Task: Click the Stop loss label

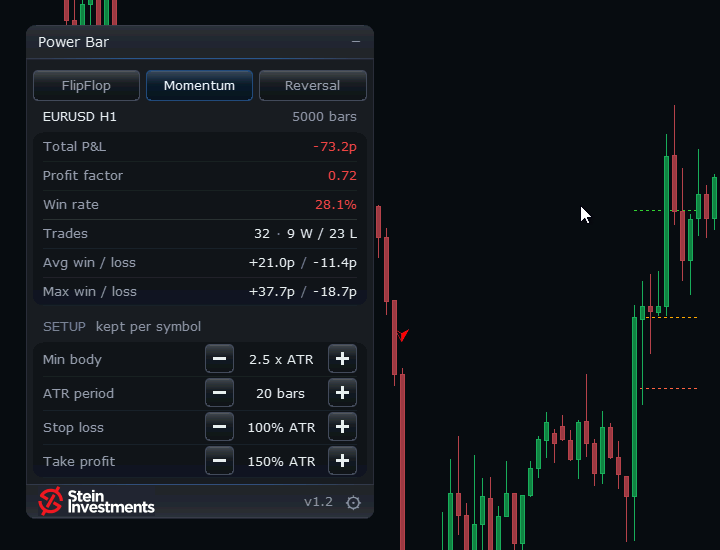Action: pyautogui.click(x=73, y=427)
